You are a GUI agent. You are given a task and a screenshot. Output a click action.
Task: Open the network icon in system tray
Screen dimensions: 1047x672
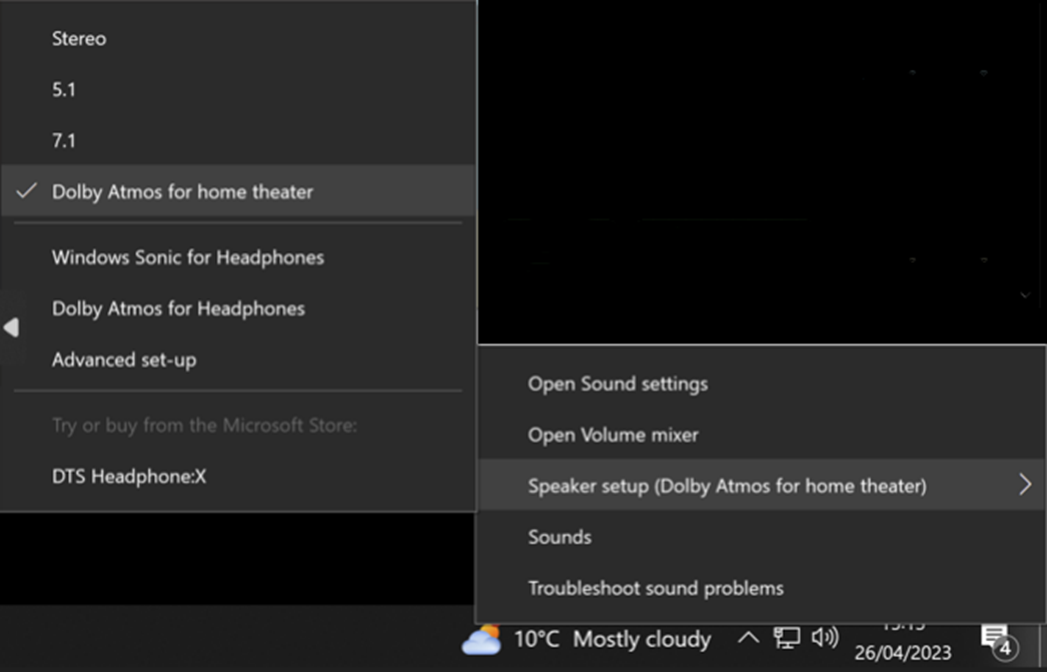[787, 638]
